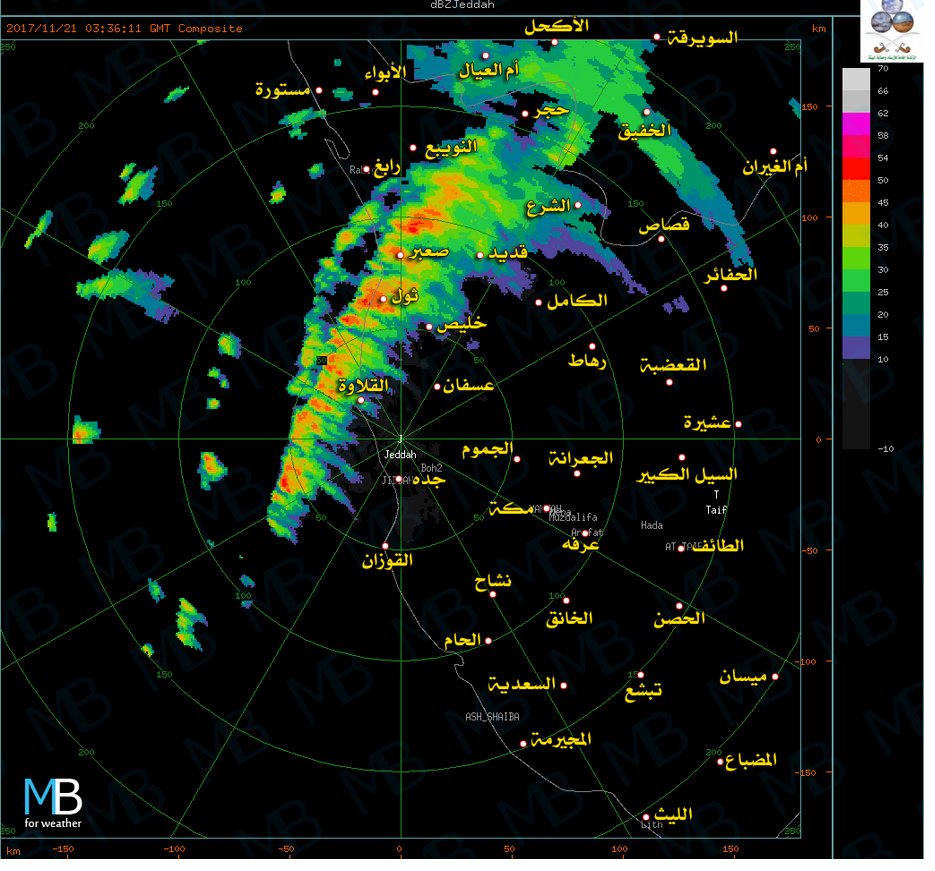Click the 'أم الغيران' location label
The height and width of the screenshot is (871, 935).
[775, 166]
